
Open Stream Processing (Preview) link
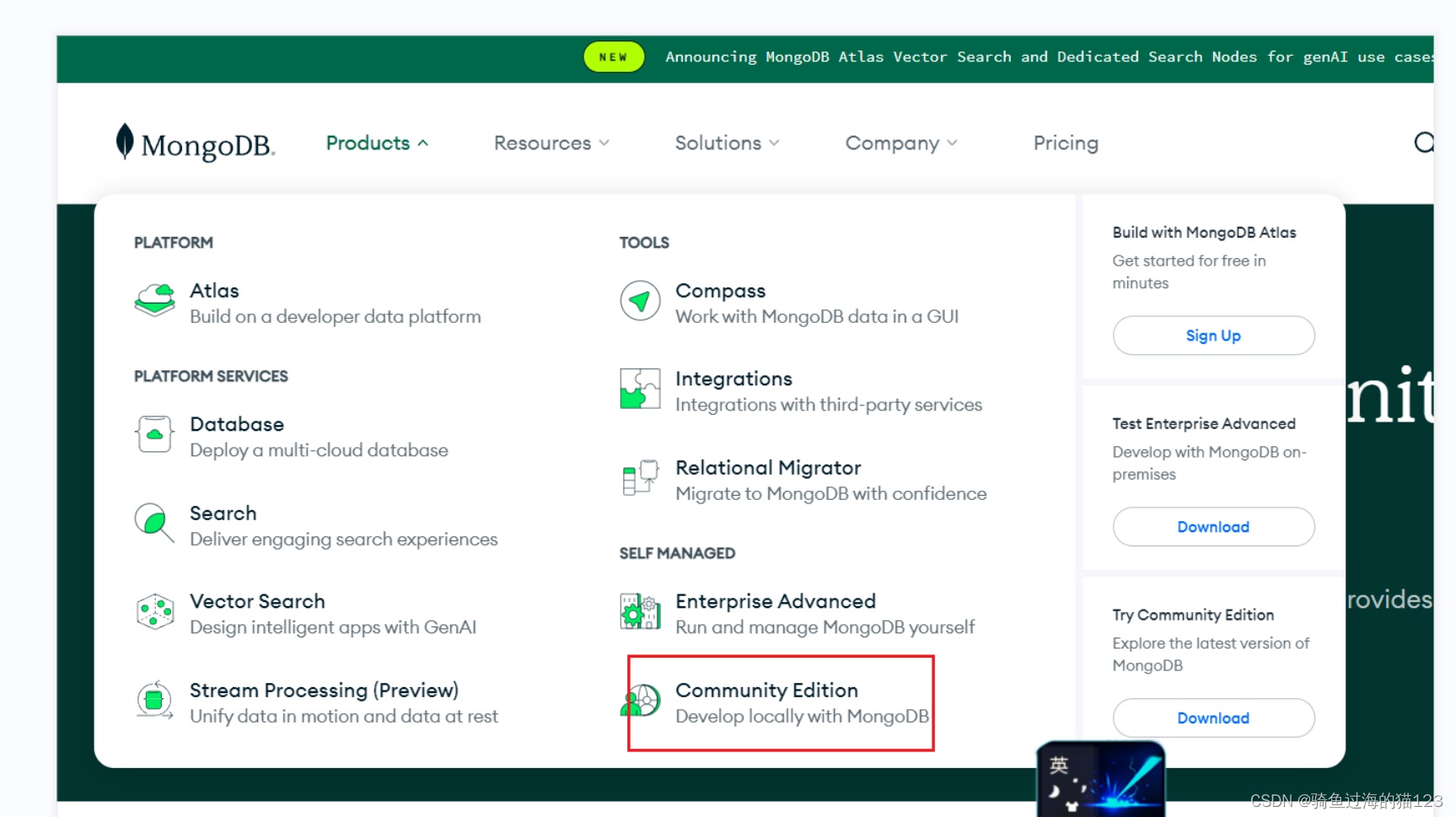(324, 691)
